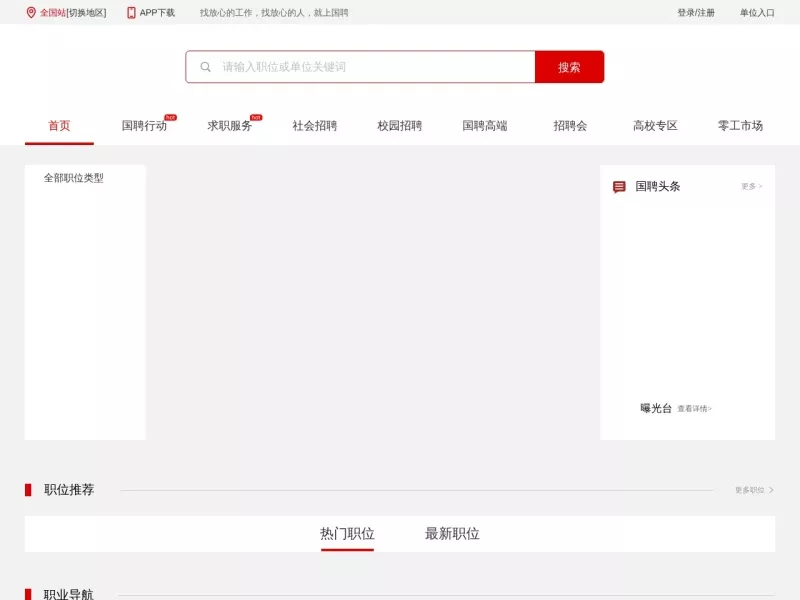Open the 高校专区 navigation tab
Image resolution: width=800 pixels, height=600 pixels.
click(655, 126)
